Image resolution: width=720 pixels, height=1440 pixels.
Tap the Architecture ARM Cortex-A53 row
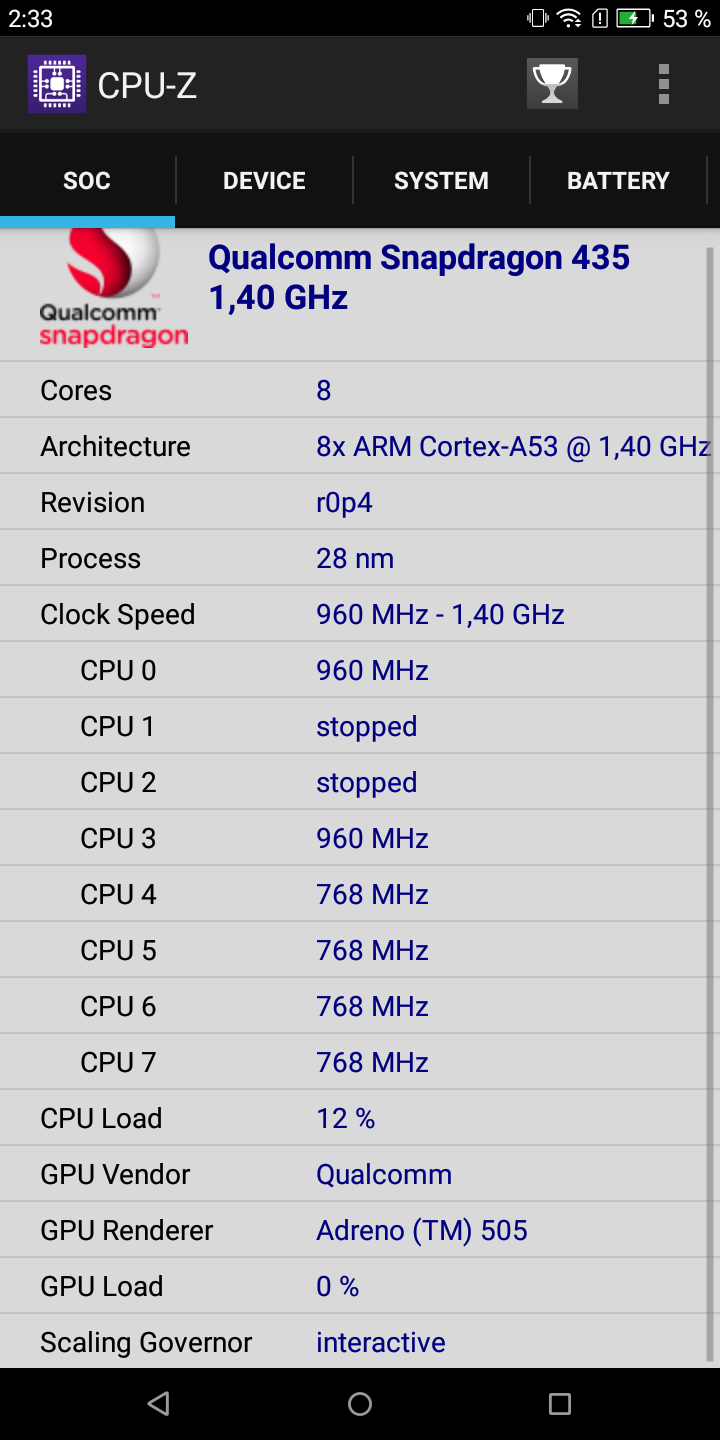coord(354,446)
